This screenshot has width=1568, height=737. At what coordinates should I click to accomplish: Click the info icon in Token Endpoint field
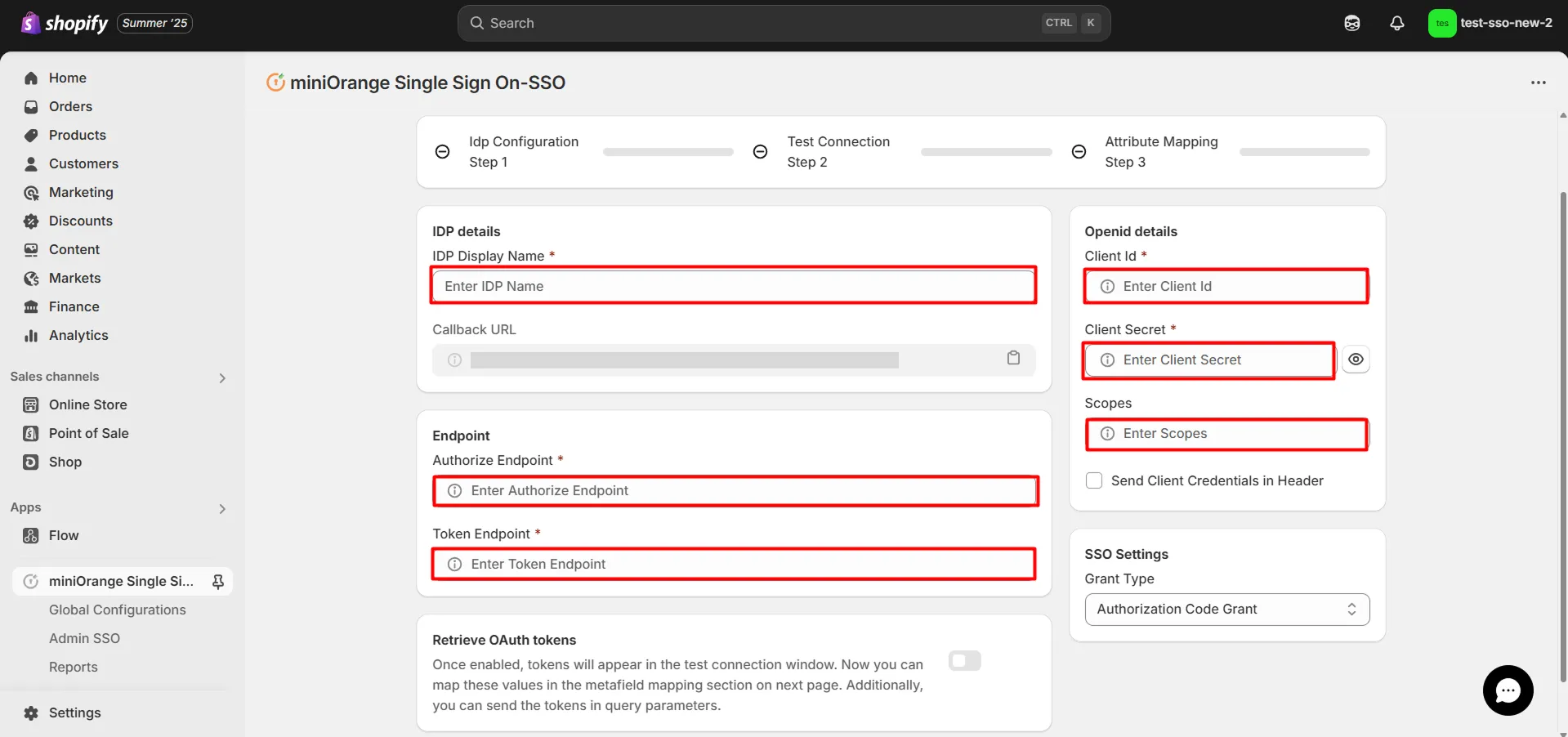pyautogui.click(x=455, y=565)
